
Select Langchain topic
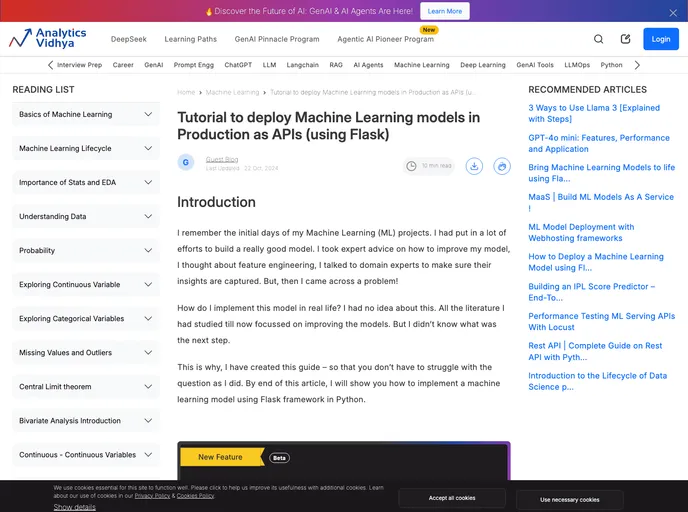click(303, 65)
